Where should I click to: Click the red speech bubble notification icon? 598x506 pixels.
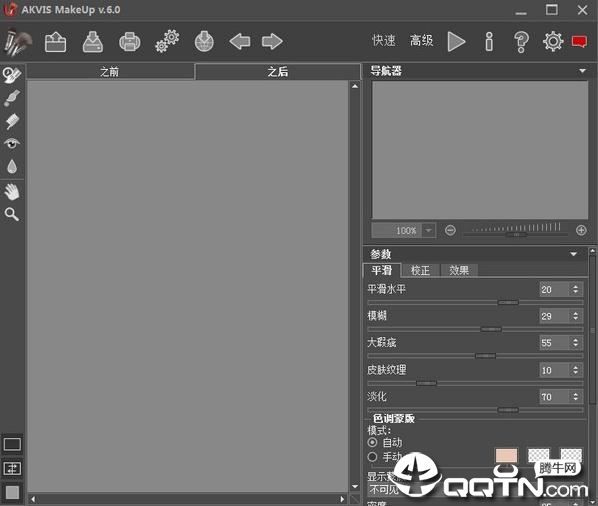click(579, 41)
